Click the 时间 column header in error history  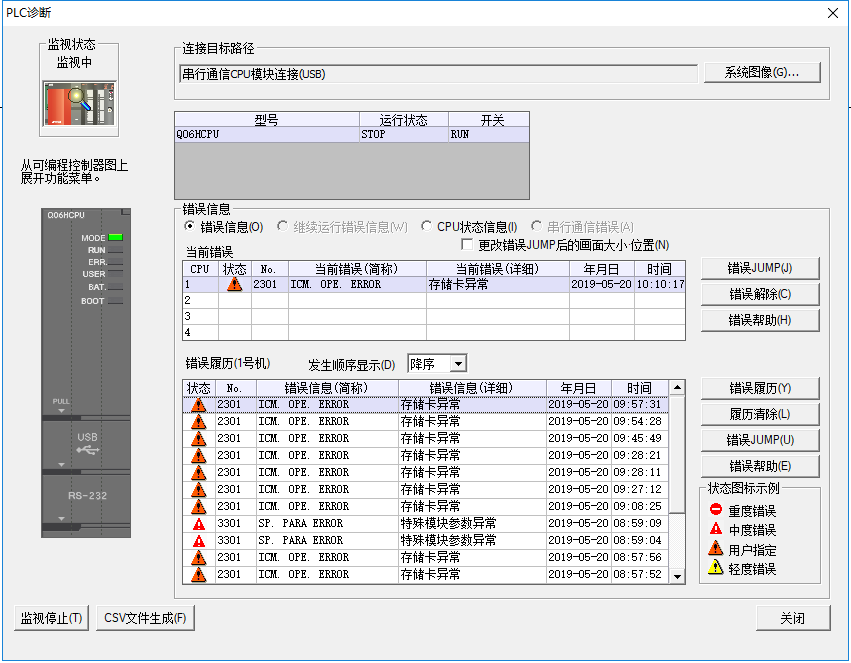tap(639, 388)
